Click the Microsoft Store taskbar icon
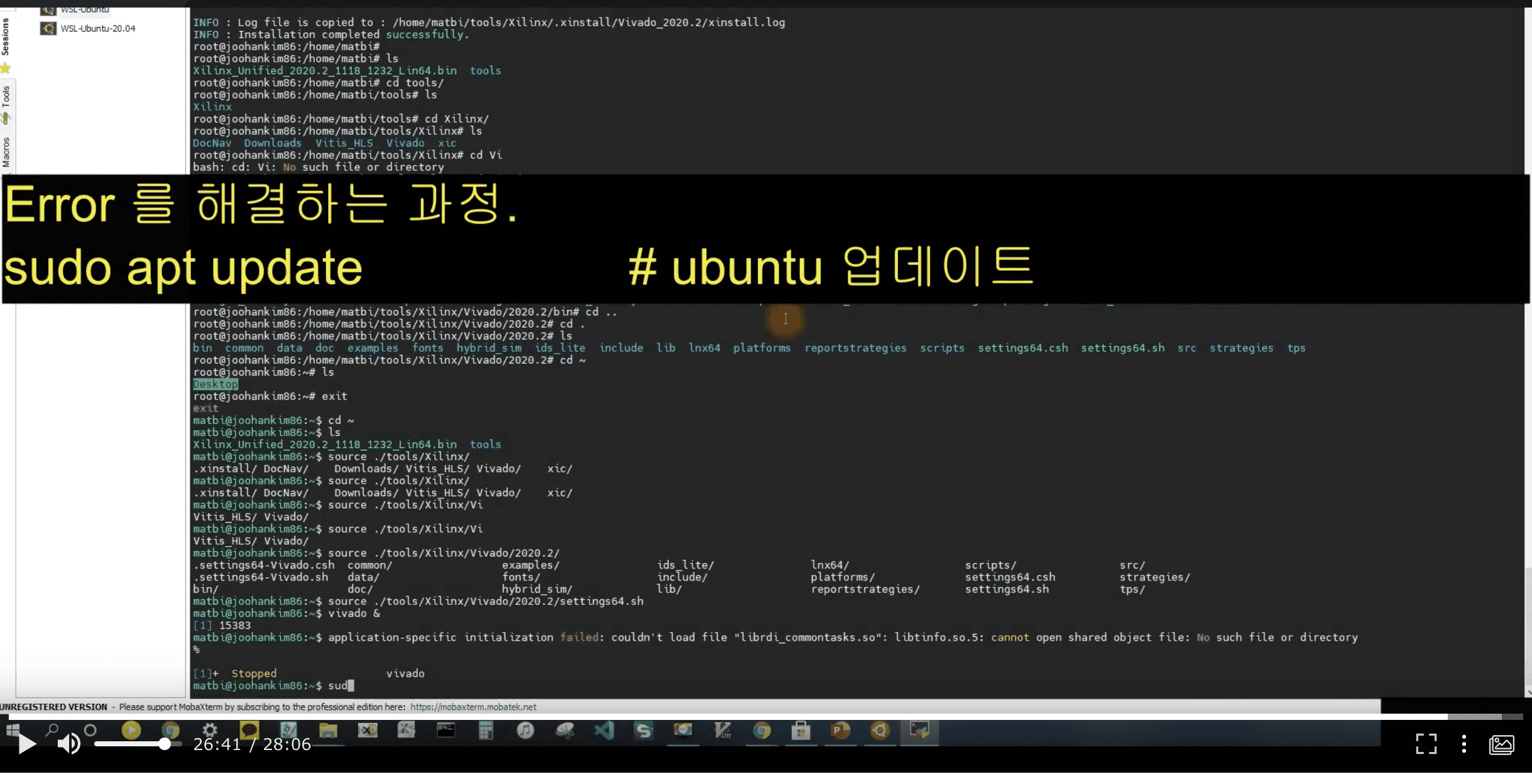 (801, 730)
